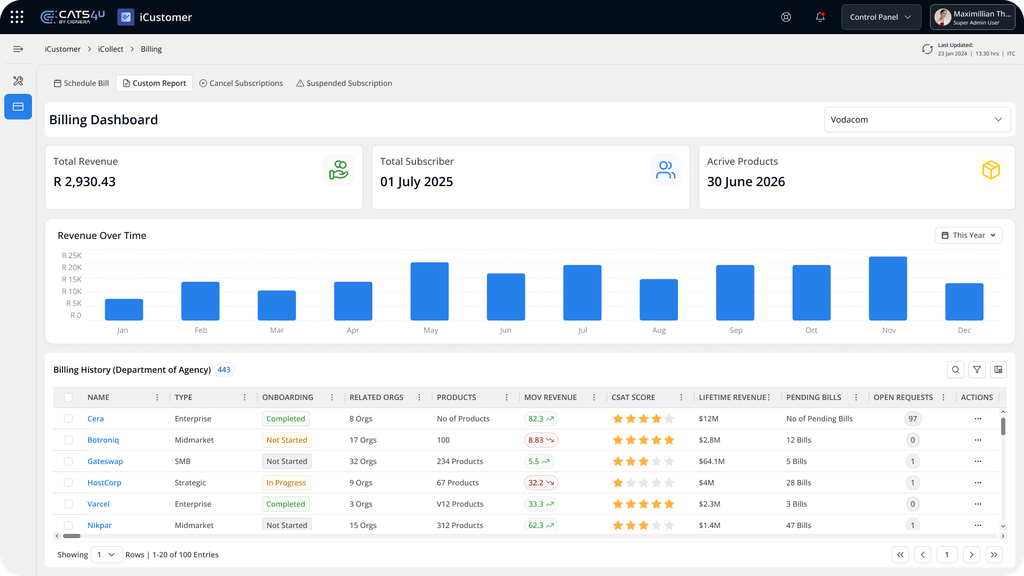Click the Total Revenue hand icon
The width and height of the screenshot is (1024, 576).
click(338, 170)
